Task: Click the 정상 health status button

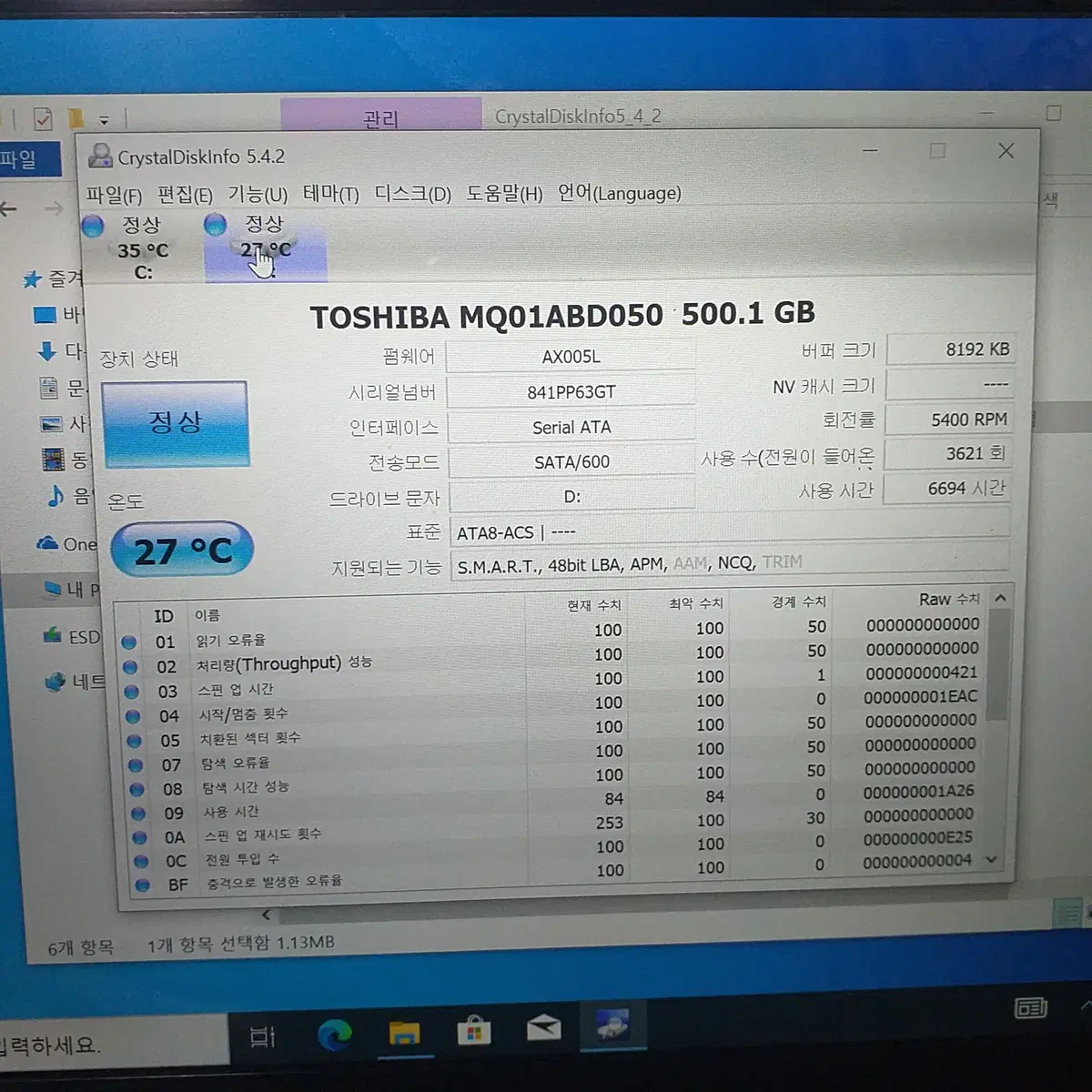Action: (175, 423)
